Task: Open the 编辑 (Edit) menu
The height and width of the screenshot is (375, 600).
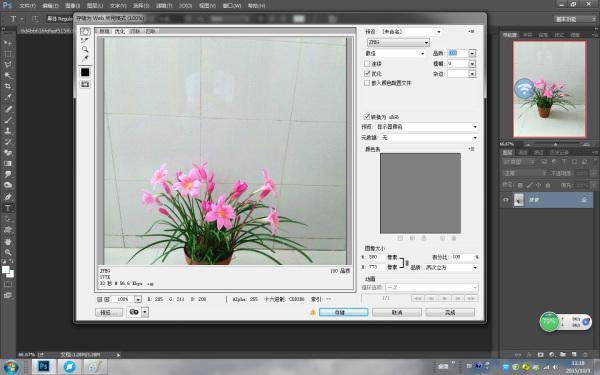Action: (50, 6)
